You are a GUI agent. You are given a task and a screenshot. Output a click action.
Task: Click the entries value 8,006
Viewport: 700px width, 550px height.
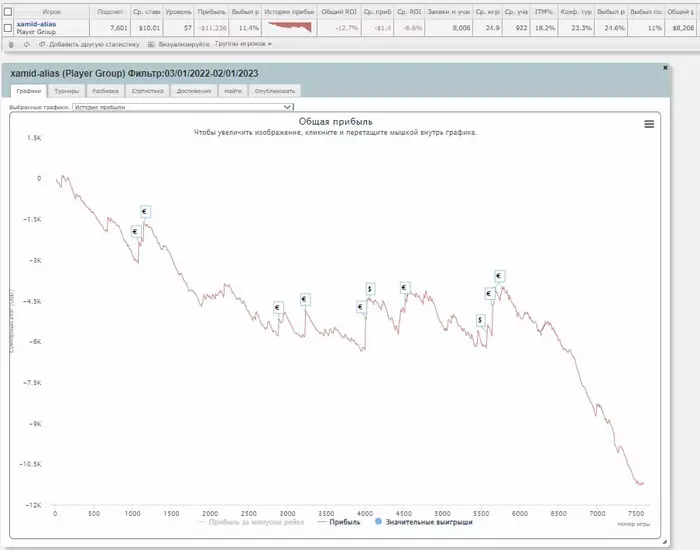[x=461, y=28]
